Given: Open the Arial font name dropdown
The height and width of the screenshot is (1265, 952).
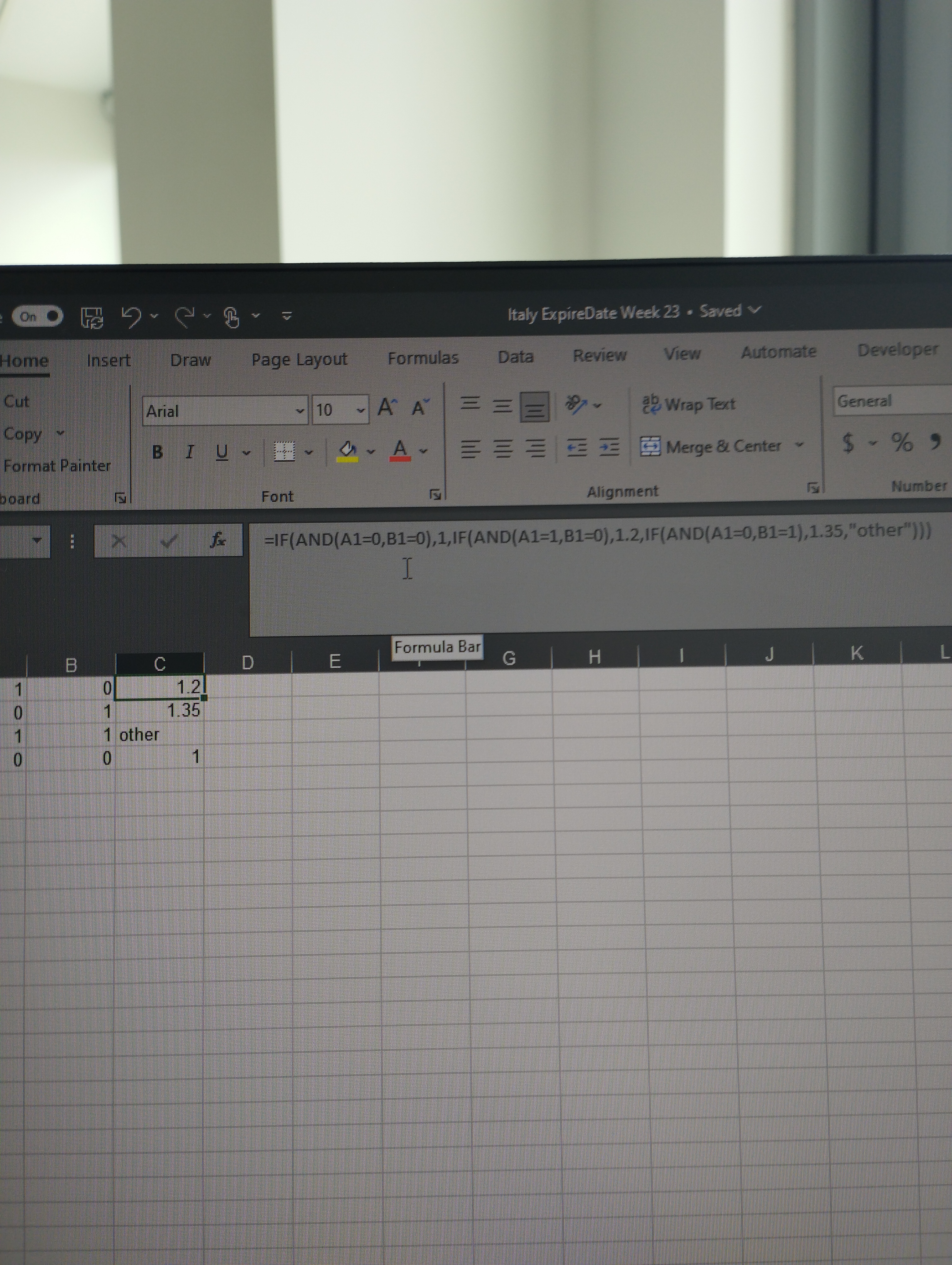Looking at the screenshot, I should pyautogui.click(x=299, y=411).
